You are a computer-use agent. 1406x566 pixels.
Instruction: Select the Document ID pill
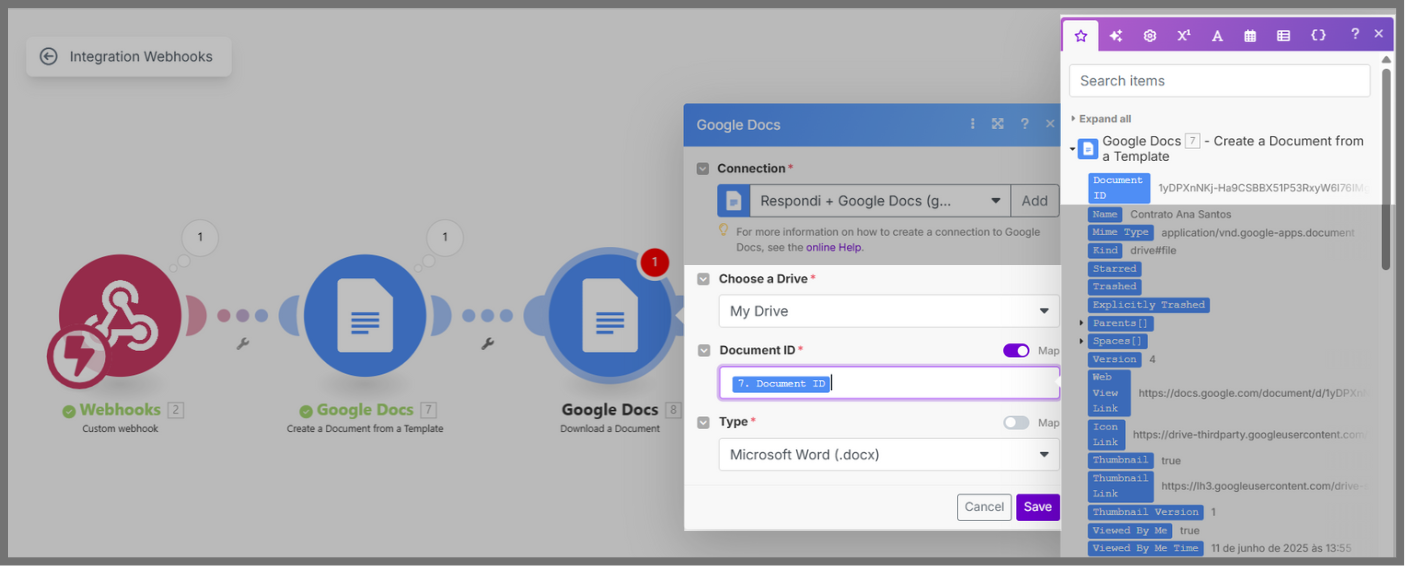[x=1119, y=188]
